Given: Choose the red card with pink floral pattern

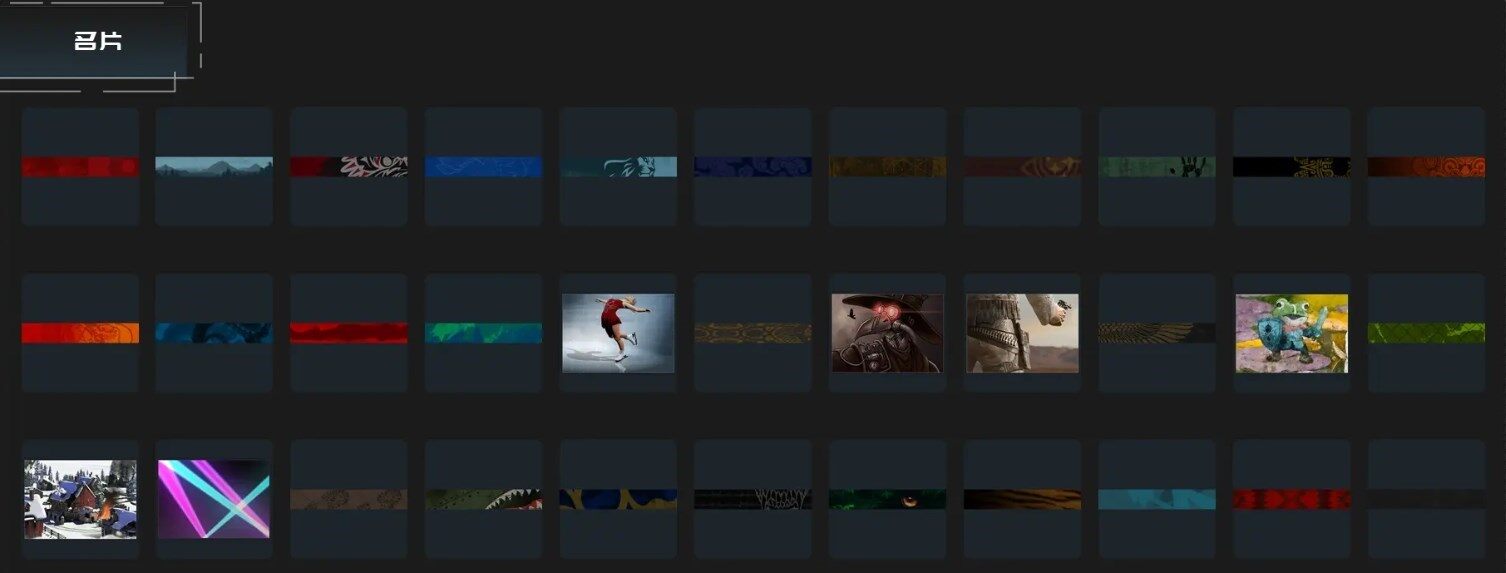Looking at the screenshot, I should coord(349,166).
